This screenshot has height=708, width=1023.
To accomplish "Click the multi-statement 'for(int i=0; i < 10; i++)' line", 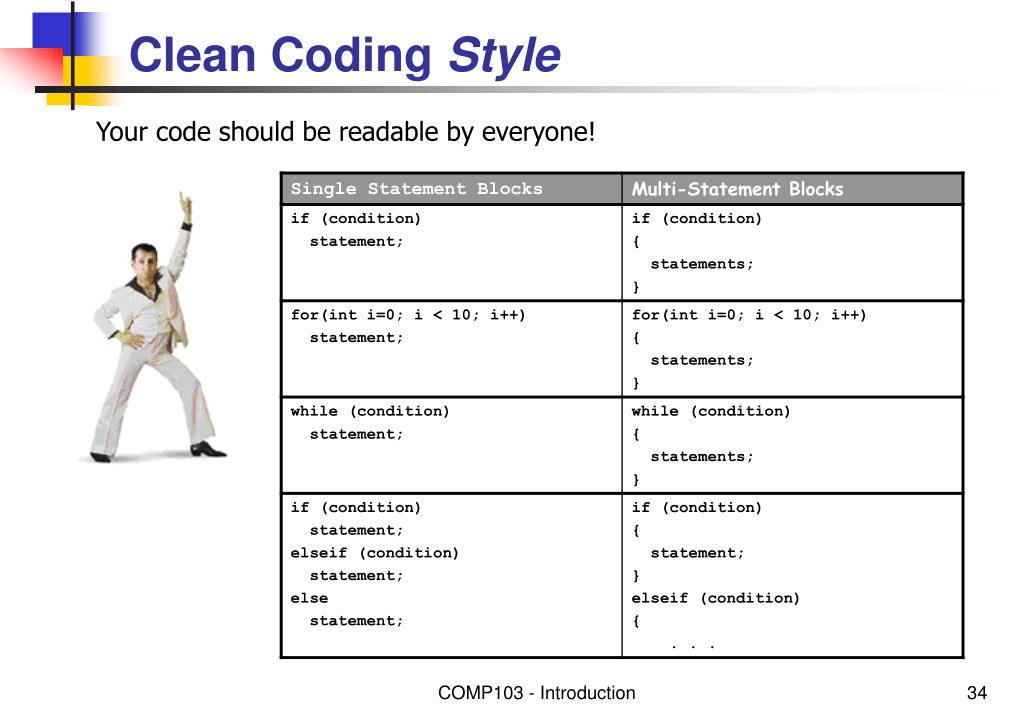I will click(x=749, y=315).
